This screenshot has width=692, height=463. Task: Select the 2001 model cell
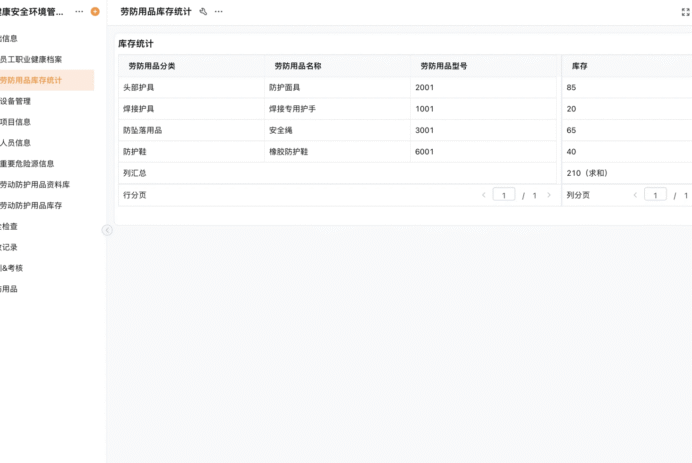coord(484,87)
